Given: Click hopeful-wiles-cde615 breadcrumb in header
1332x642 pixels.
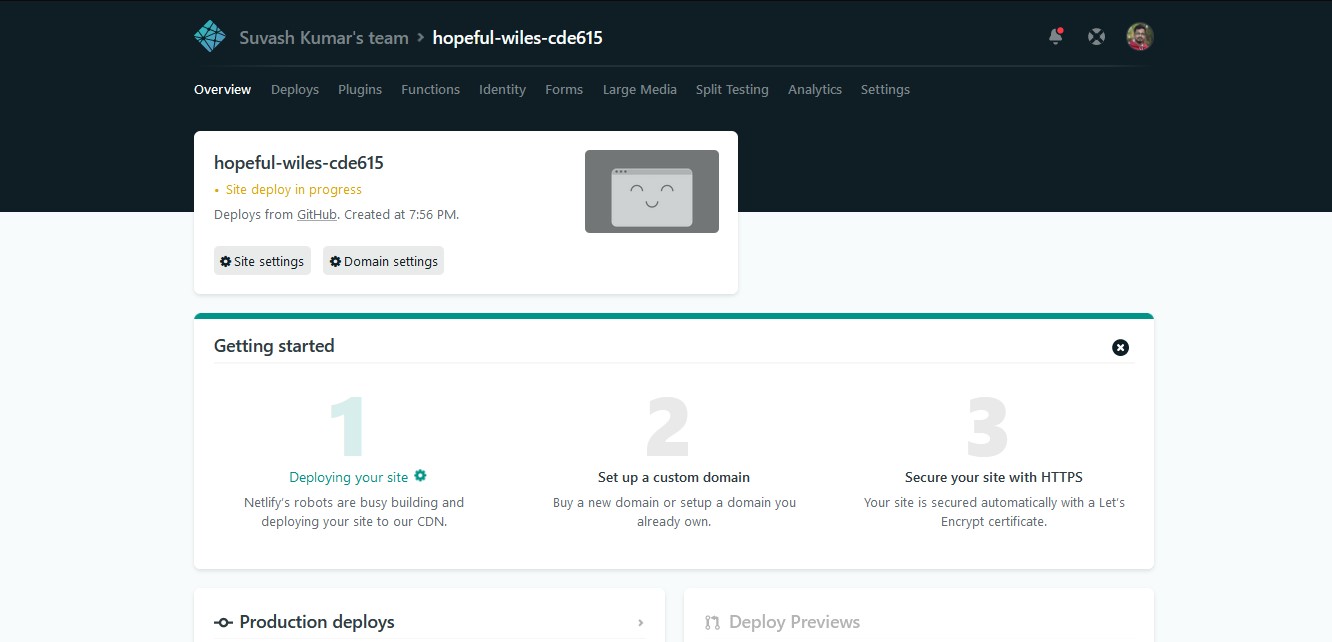Looking at the screenshot, I should point(517,38).
